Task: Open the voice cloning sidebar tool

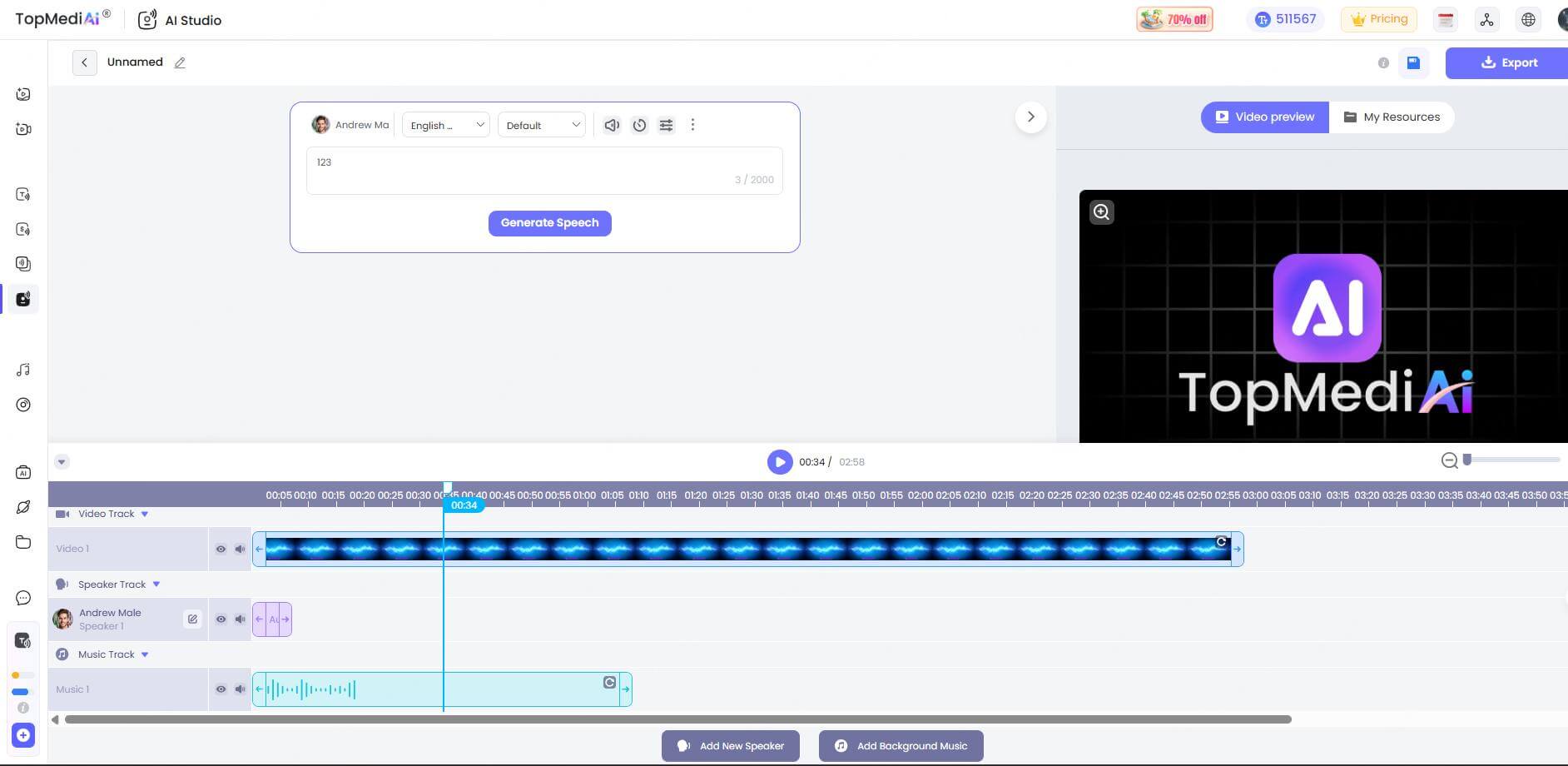Action: point(23,264)
